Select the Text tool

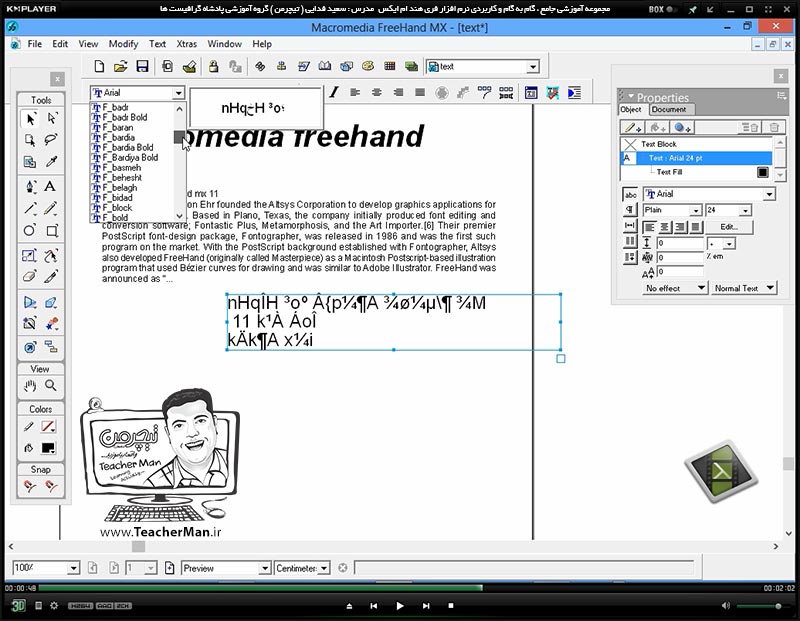[49, 186]
